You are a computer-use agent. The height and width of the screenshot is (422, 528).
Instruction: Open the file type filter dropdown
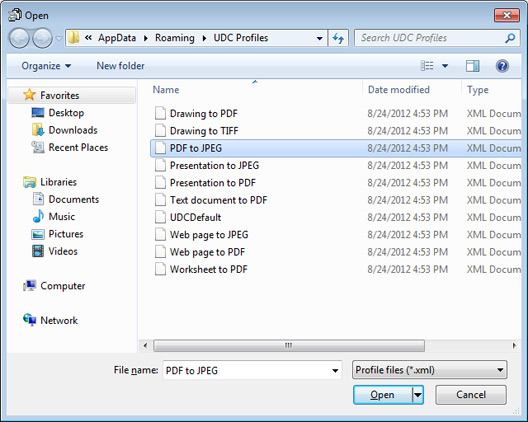click(x=429, y=370)
